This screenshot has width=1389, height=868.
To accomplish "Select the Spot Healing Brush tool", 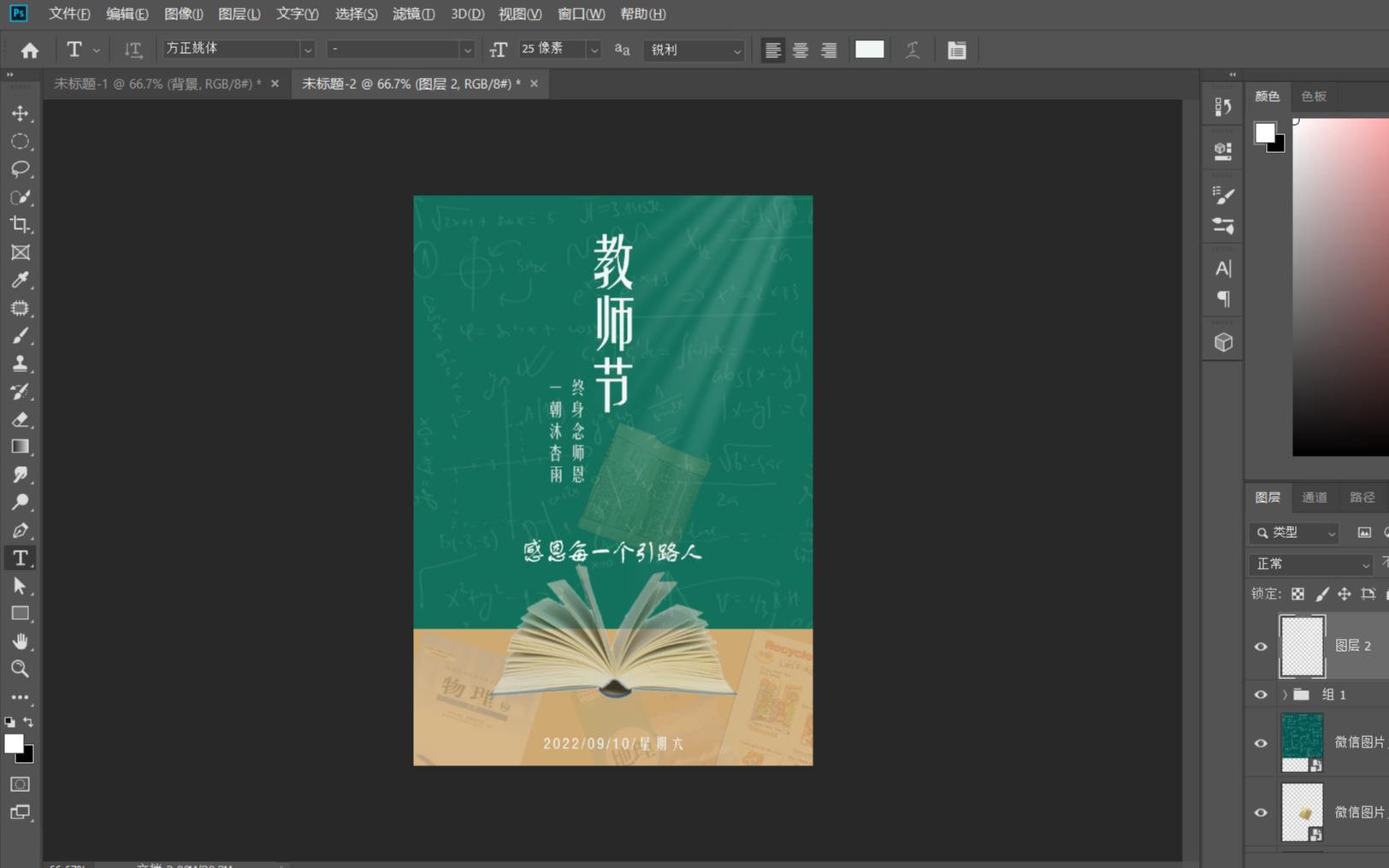I will [20, 308].
